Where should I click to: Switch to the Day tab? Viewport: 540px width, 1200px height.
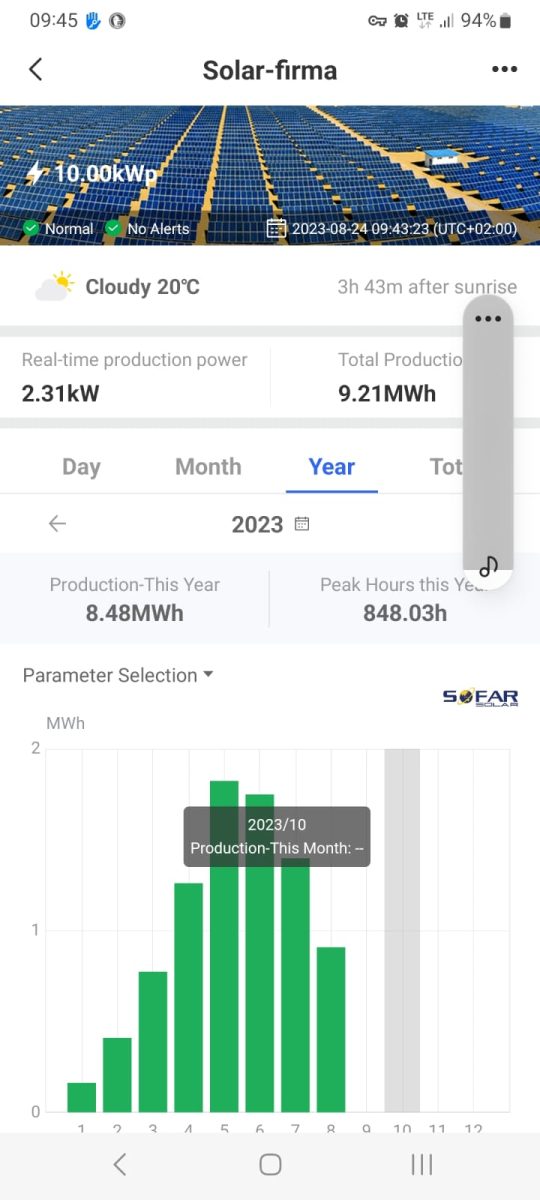81,467
